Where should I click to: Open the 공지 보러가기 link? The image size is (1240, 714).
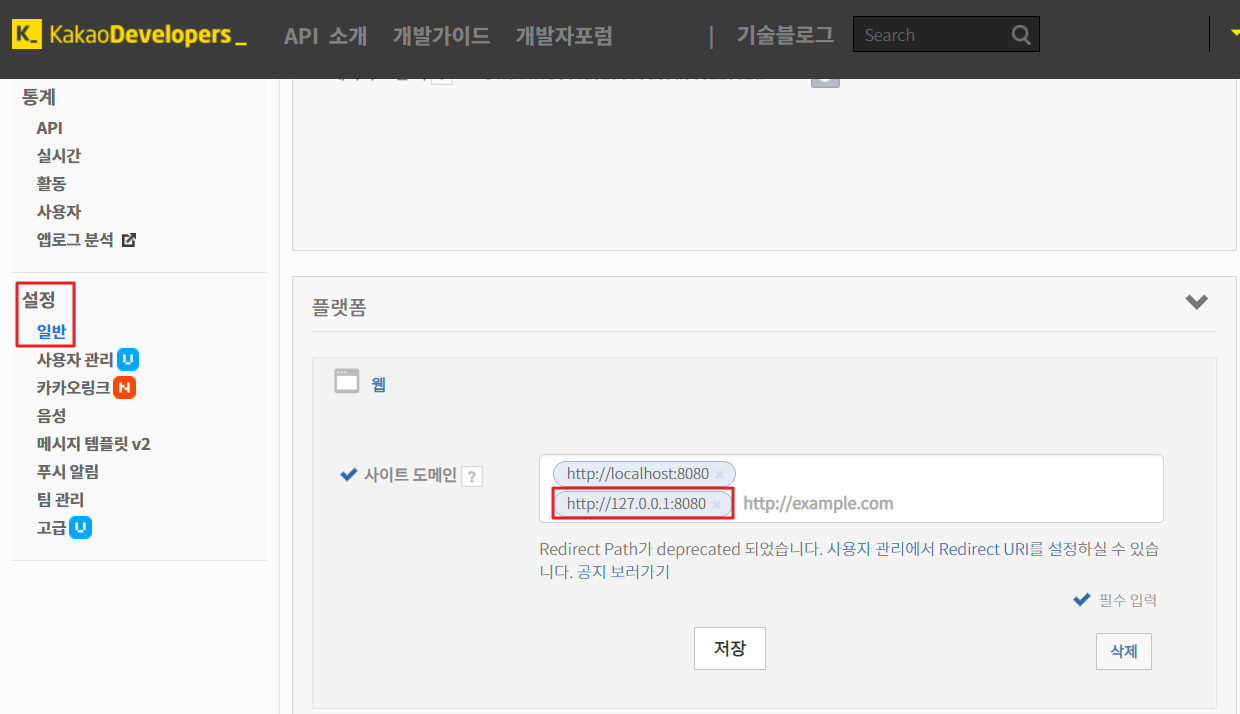[623, 572]
